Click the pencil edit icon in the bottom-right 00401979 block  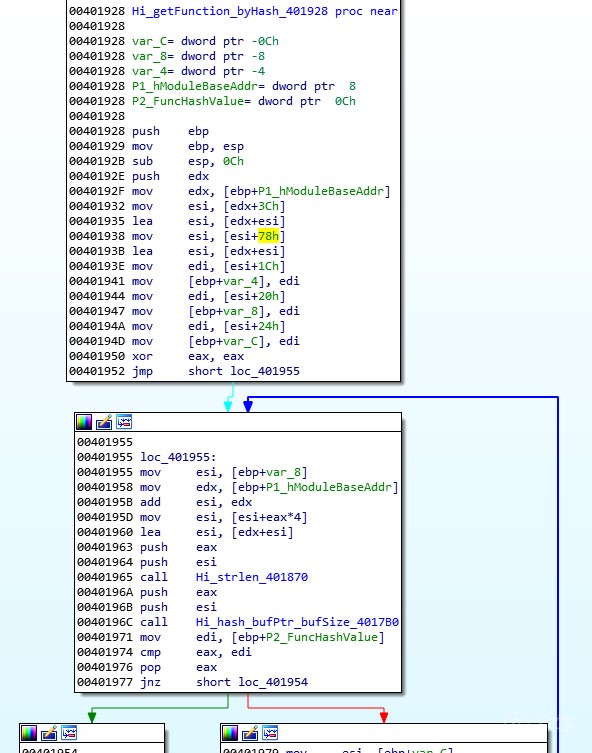(x=250, y=733)
